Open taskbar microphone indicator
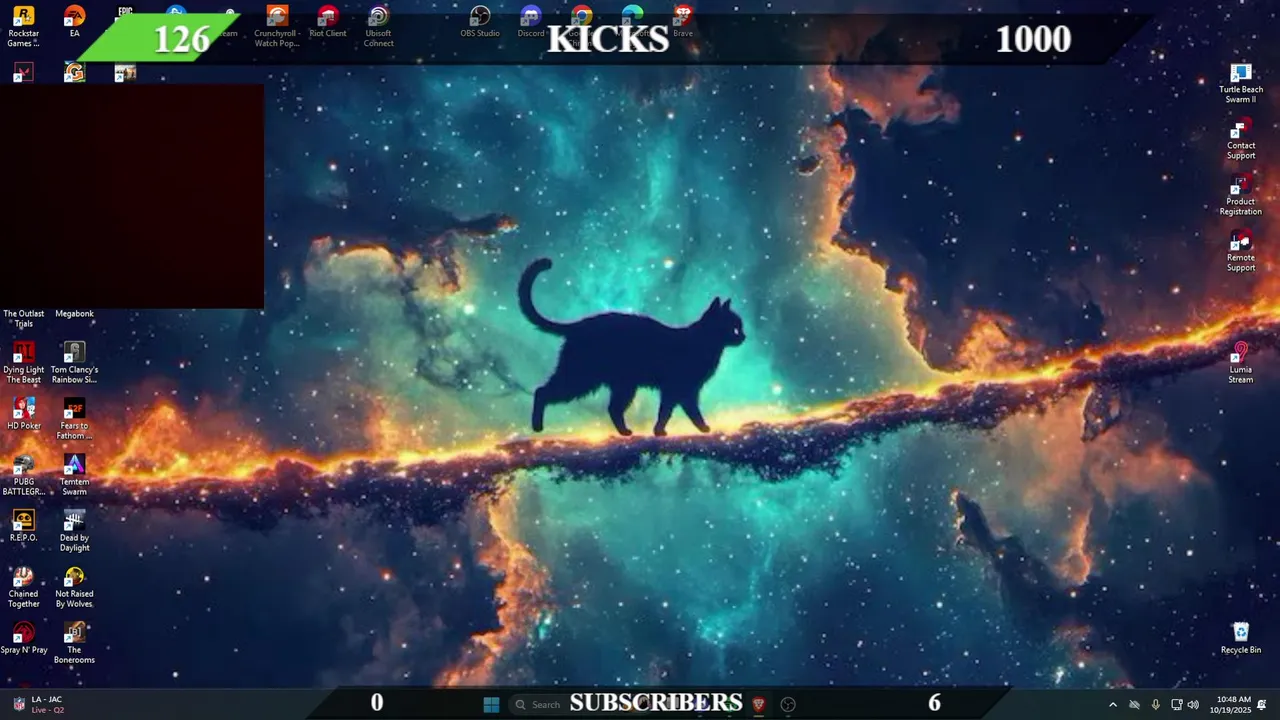 1156,705
